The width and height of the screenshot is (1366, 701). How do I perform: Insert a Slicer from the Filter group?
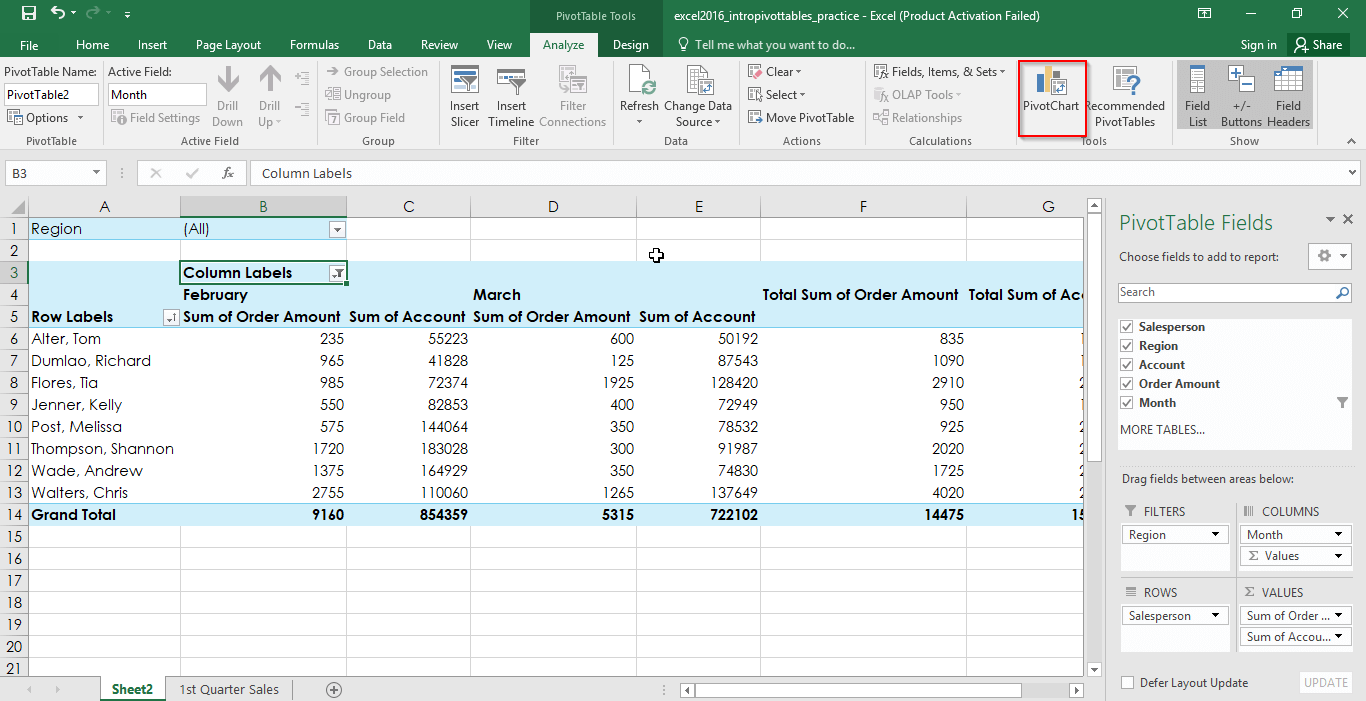pyautogui.click(x=464, y=97)
